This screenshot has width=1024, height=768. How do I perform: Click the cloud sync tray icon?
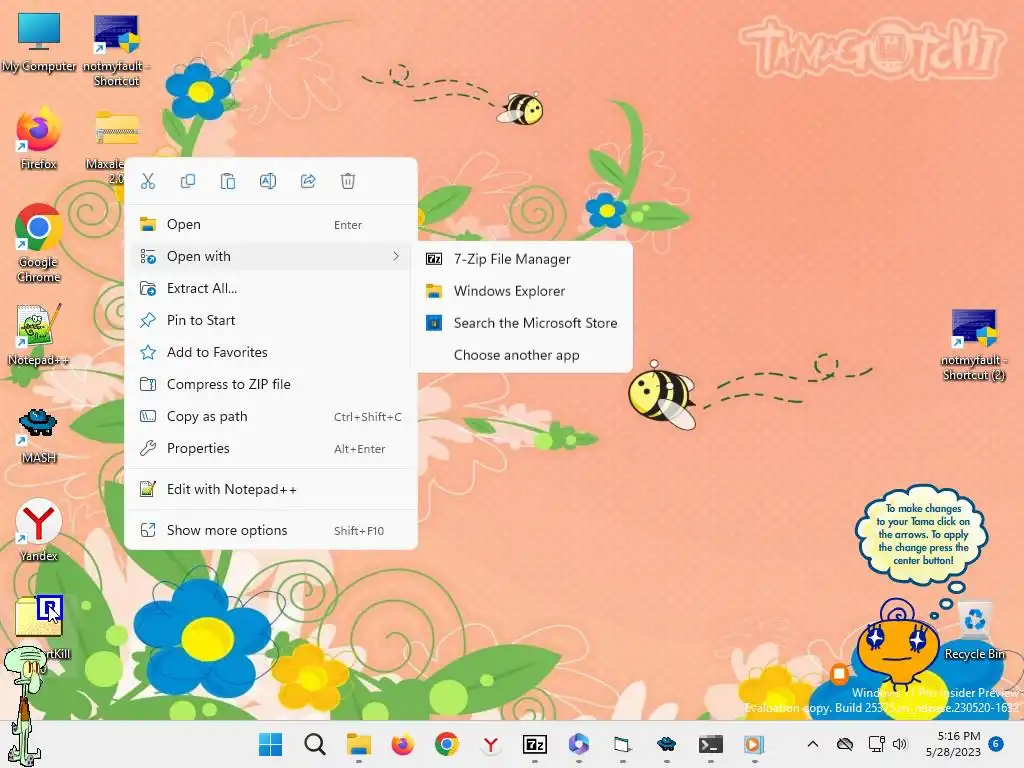tap(845, 744)
